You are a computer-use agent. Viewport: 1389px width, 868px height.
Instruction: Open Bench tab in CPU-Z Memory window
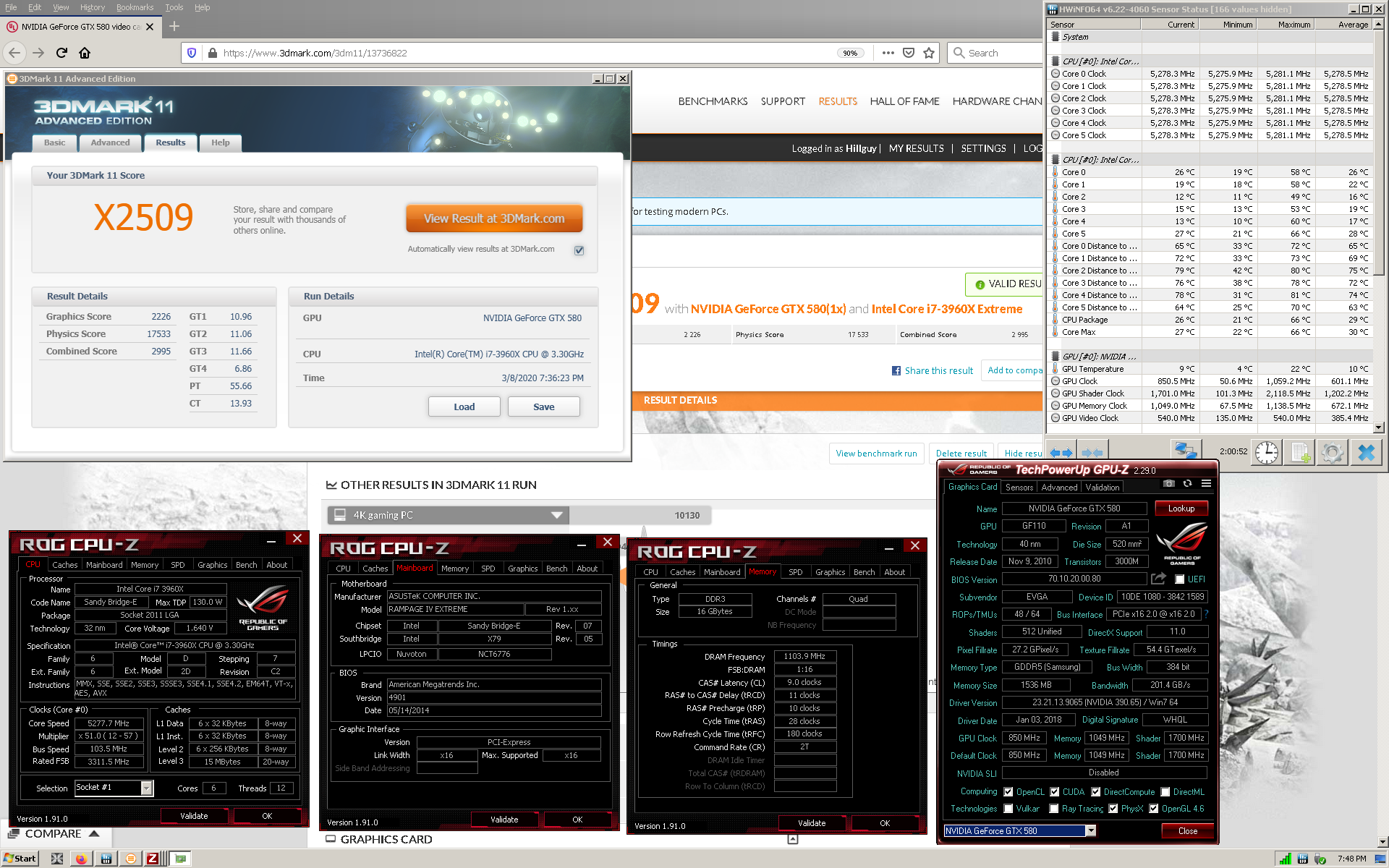864,572
